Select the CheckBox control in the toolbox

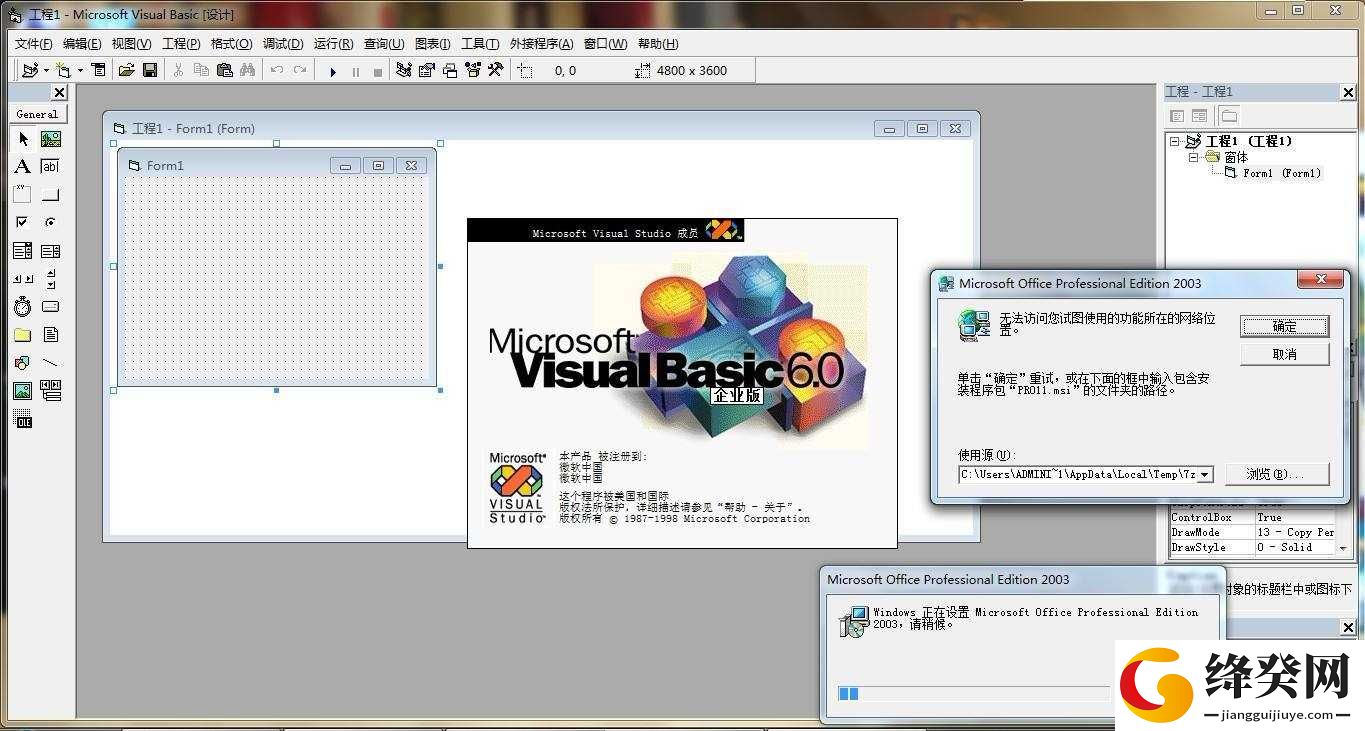(x=23, y=223)
